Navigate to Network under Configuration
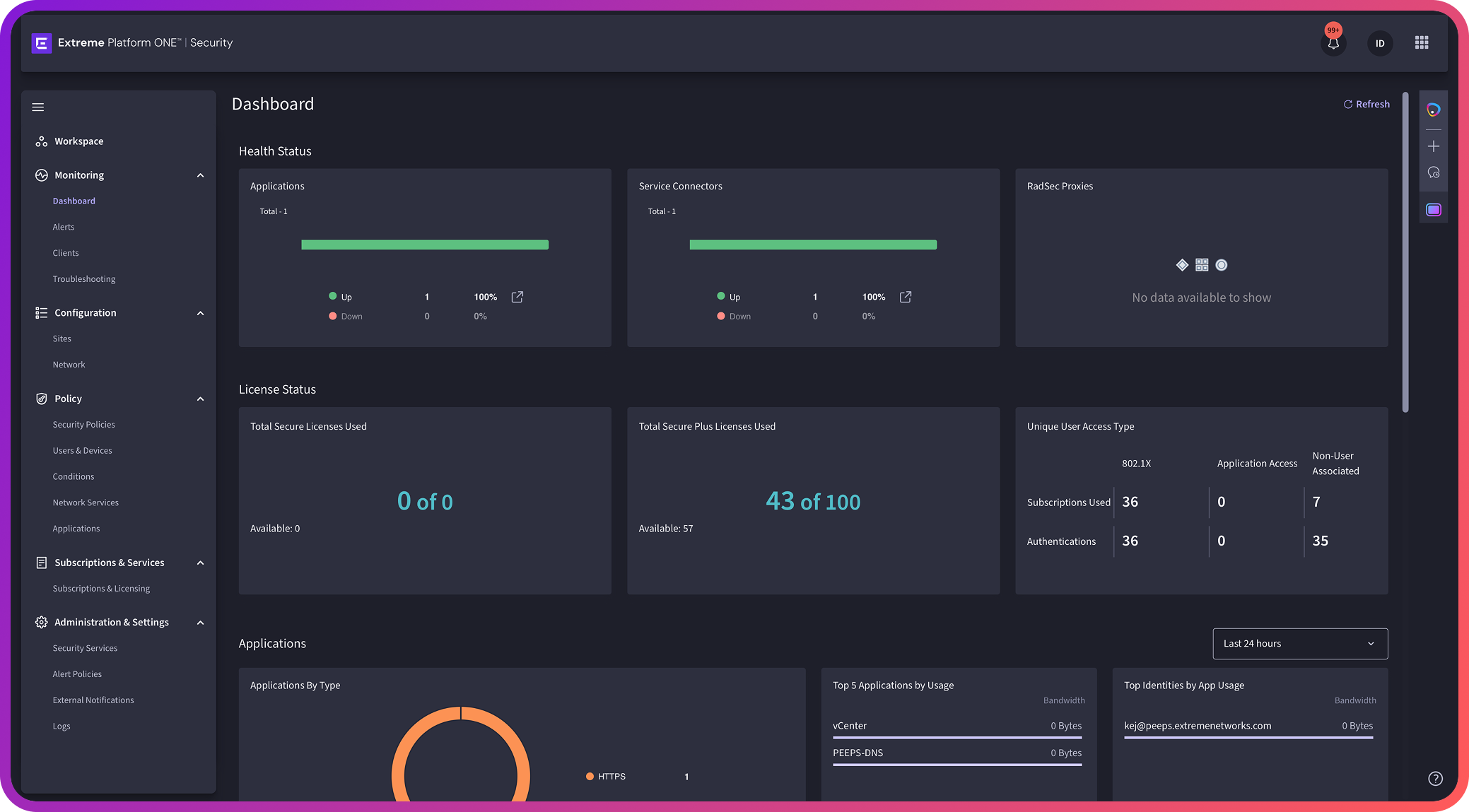 [69, 365]
